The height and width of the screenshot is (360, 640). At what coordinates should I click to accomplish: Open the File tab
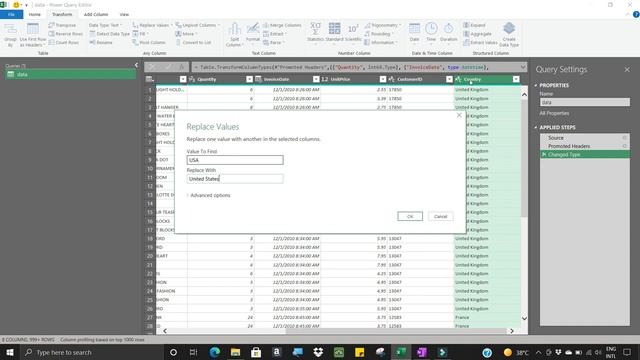(x=11, y=14)
